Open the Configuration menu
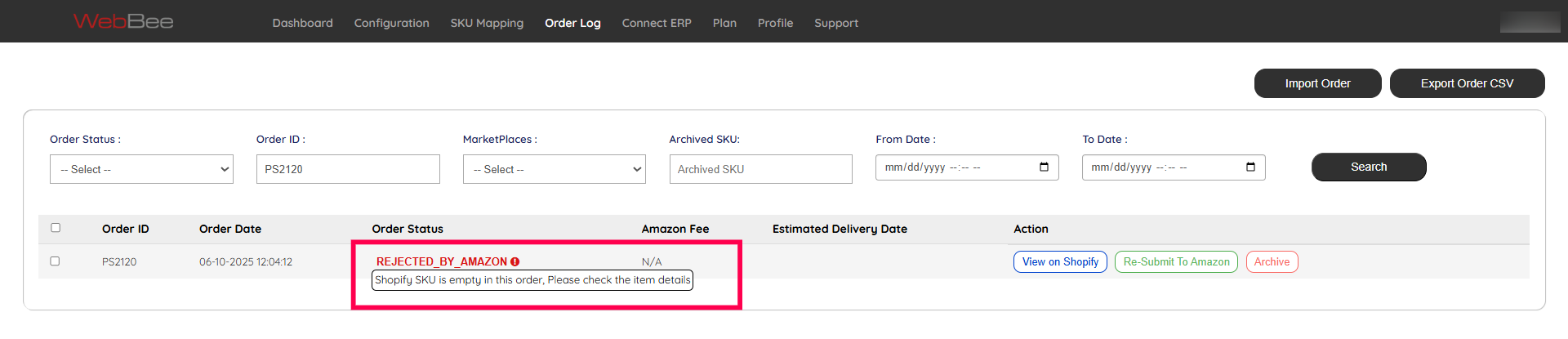Image resolution: width=1568 pixels, height=339 pixels. 391,23
